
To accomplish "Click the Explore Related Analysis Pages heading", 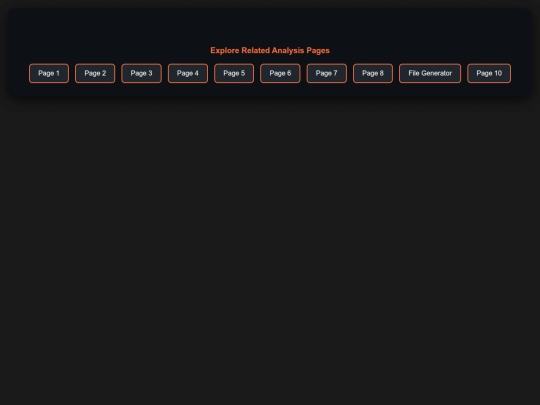I will click(270, 51).
